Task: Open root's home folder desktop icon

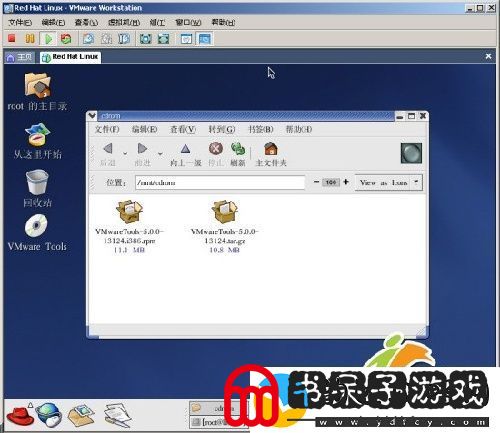Action: click(x=37, y=86)
